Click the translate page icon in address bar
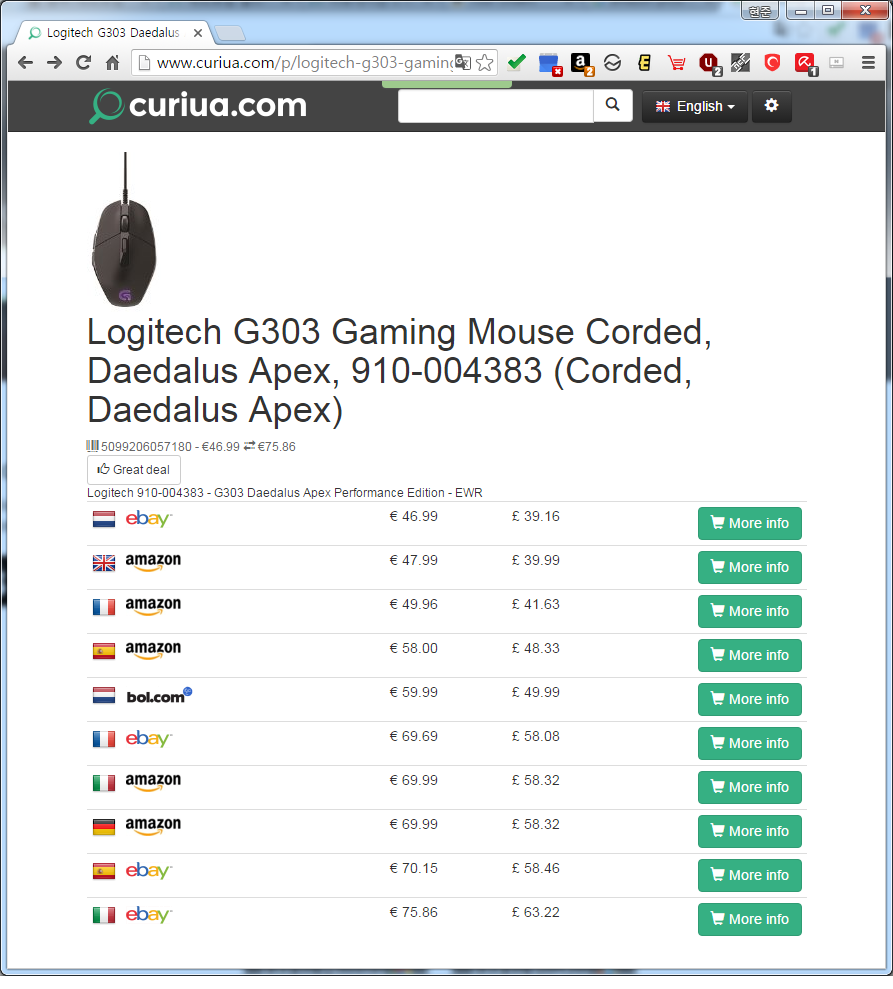 click(x=462, y=63)
